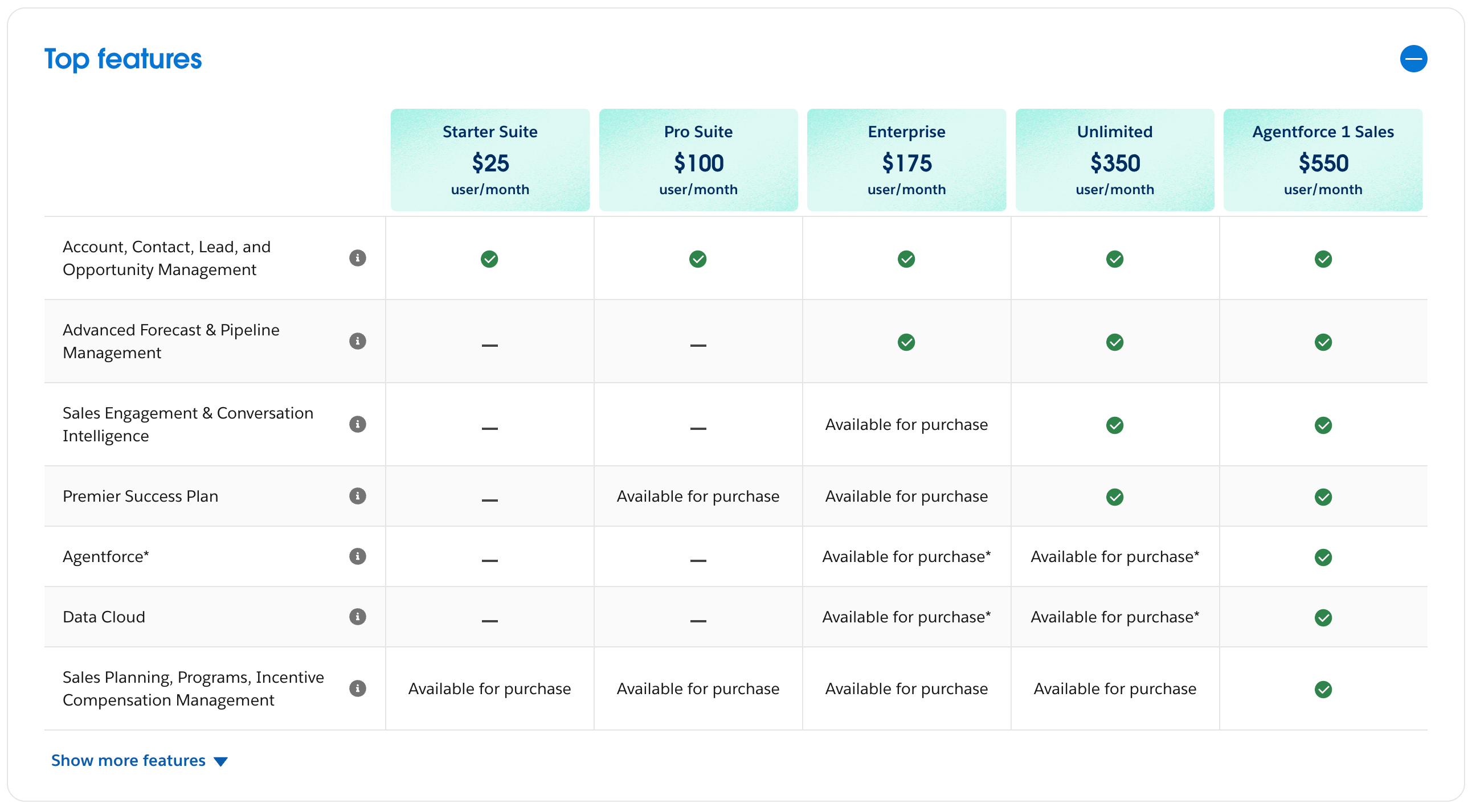Image resolution: width=1472 pixels, height=812 pixels.
Task: Click 'Agentforce*' feature label
Action: click(x=106, y=557)
